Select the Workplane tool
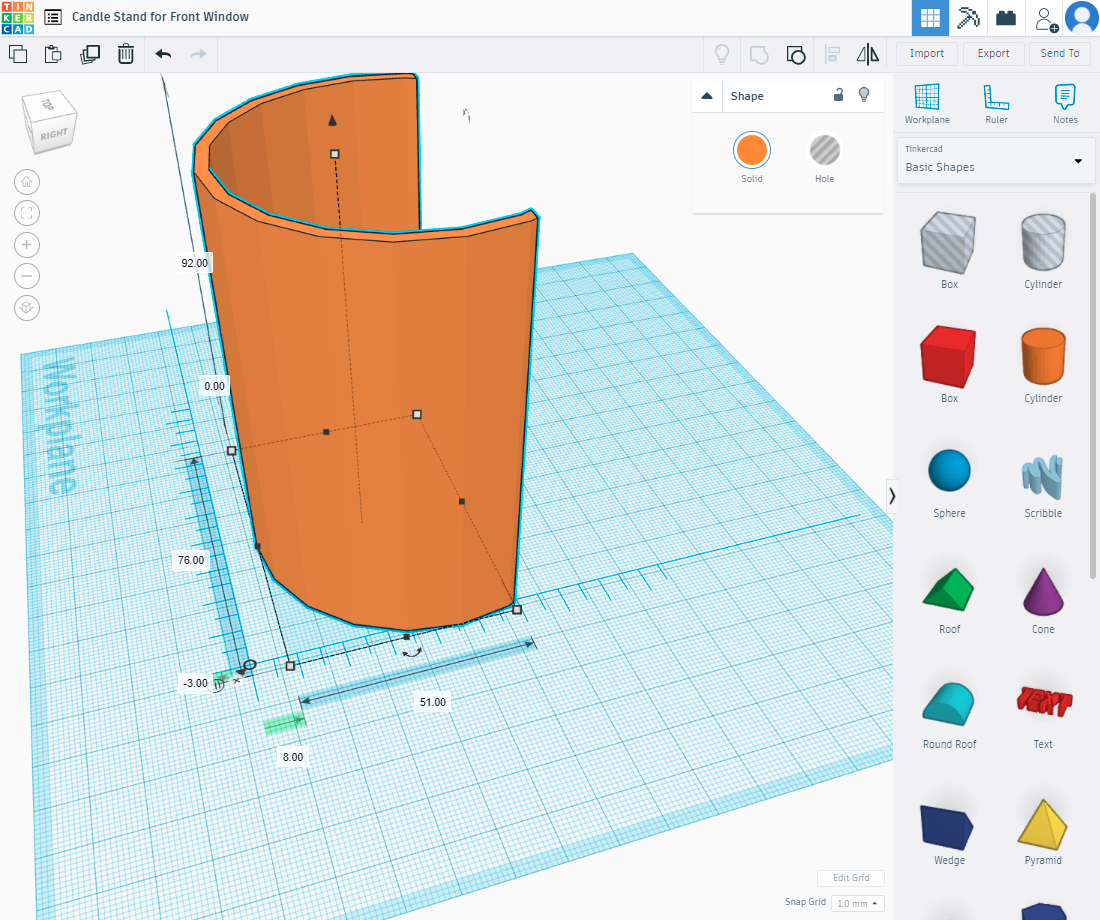The height and width of the screenshot is (920, 1100). pos(927,103)
